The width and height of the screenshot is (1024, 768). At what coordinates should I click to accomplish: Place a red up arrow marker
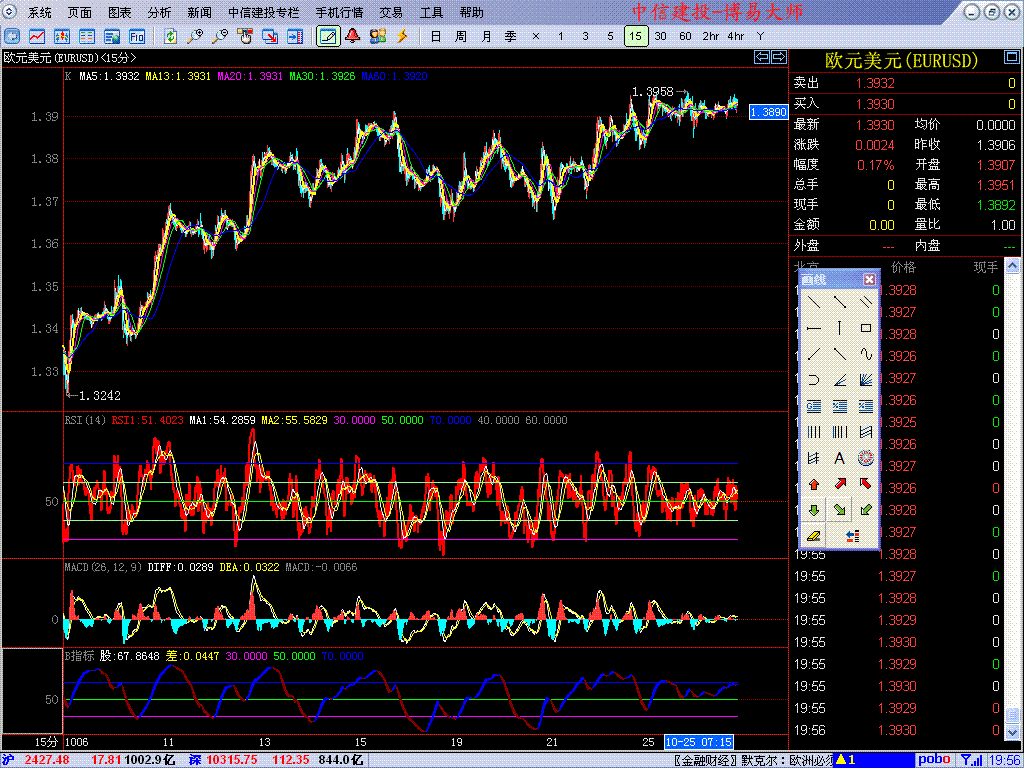(814, 484)
